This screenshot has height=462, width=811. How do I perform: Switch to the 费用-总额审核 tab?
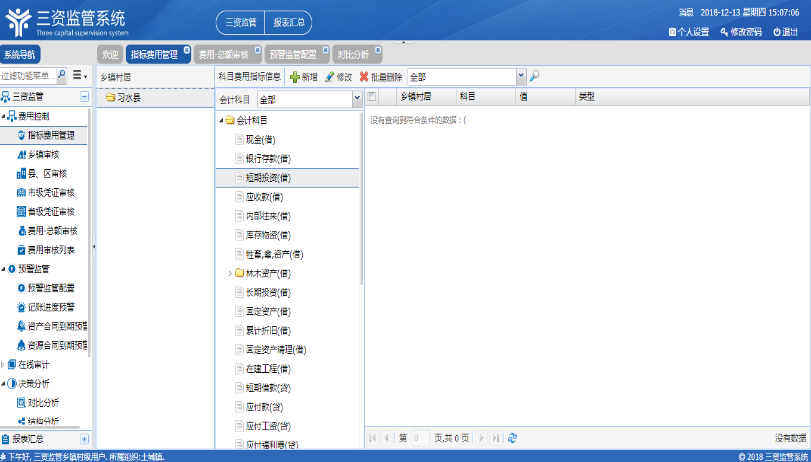(222, 55)
